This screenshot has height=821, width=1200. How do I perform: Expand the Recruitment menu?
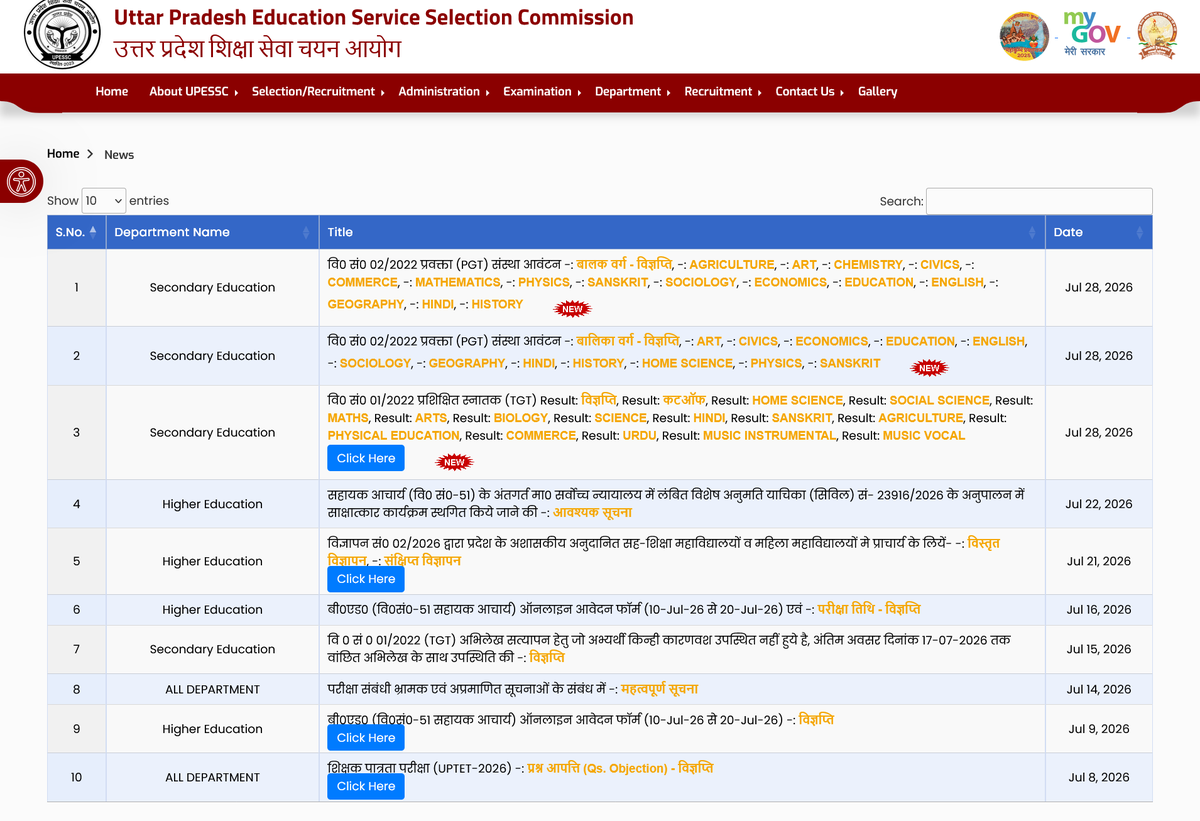tap(723, 91)
